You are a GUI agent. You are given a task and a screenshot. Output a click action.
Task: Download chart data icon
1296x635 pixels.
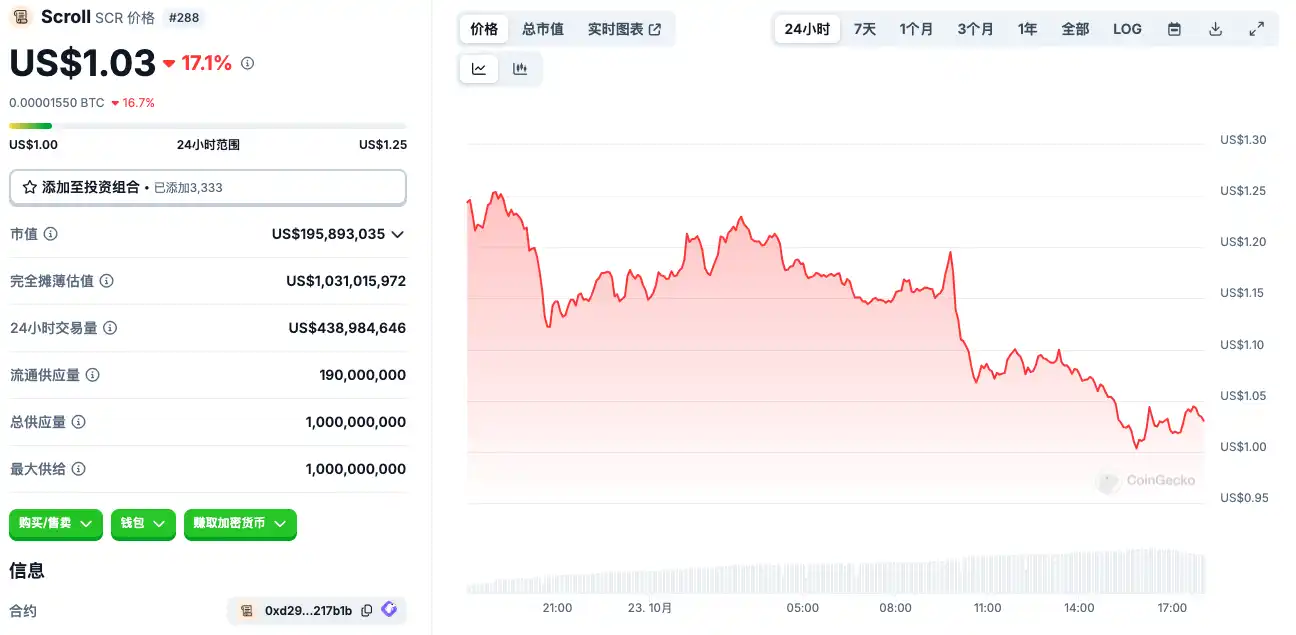coord(1216,29)
